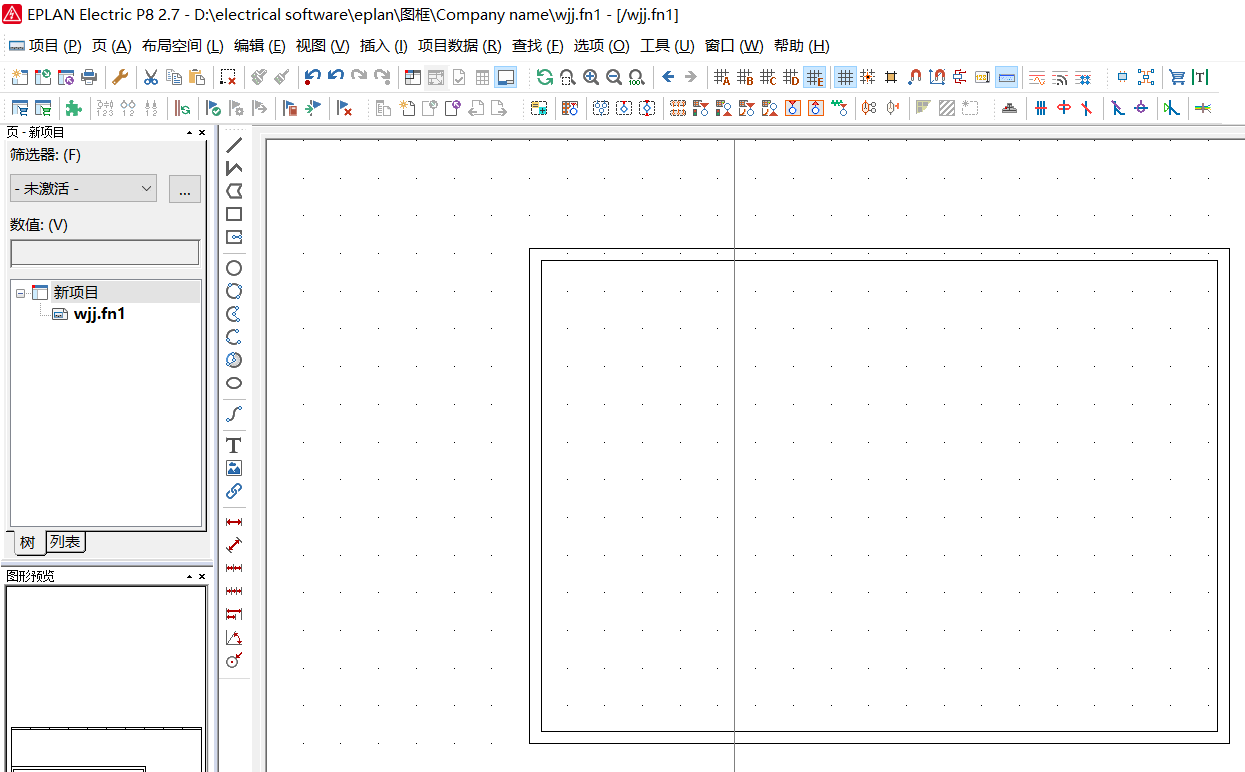Viewport: 1245px width, 772px height.
Task: Pick the Ellipse drawing tool
Action: point(234,383)
